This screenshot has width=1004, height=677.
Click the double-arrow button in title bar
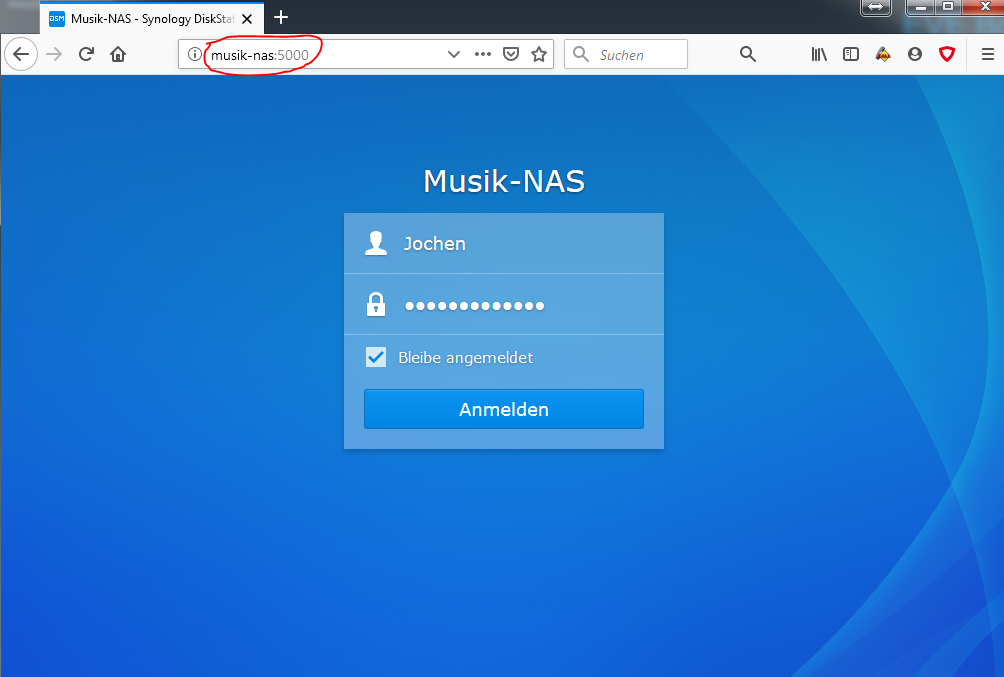tap(876, 7)
